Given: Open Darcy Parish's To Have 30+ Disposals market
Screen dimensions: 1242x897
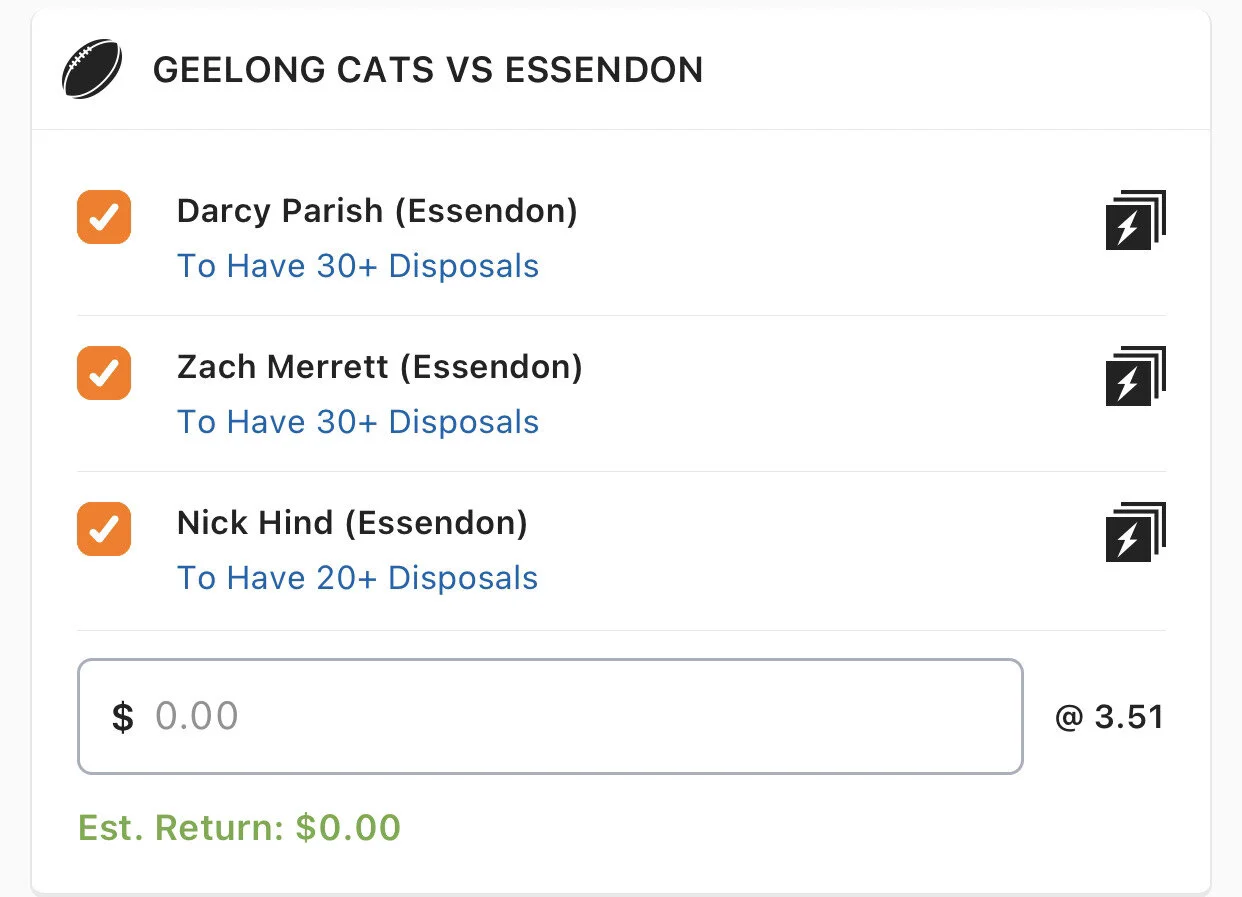Looking at the screenshot, I should (x=358, y=266).
